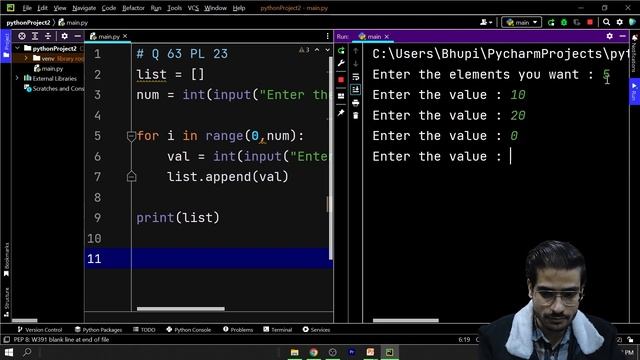The image size is (640, 360).
Task: Click Run with Coverage icon in toolbar
Action: [577, 22]
